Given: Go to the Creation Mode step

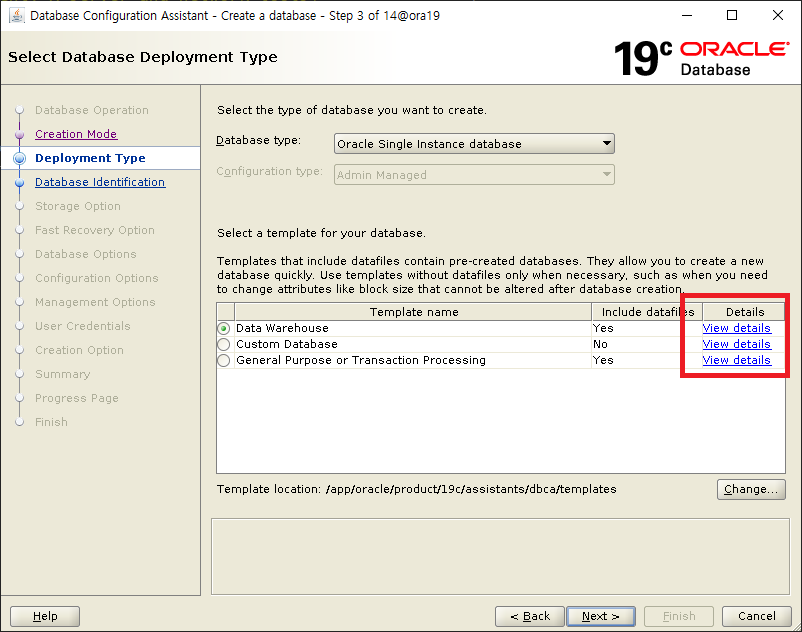Looking at the screenshot, I should 76,134.
